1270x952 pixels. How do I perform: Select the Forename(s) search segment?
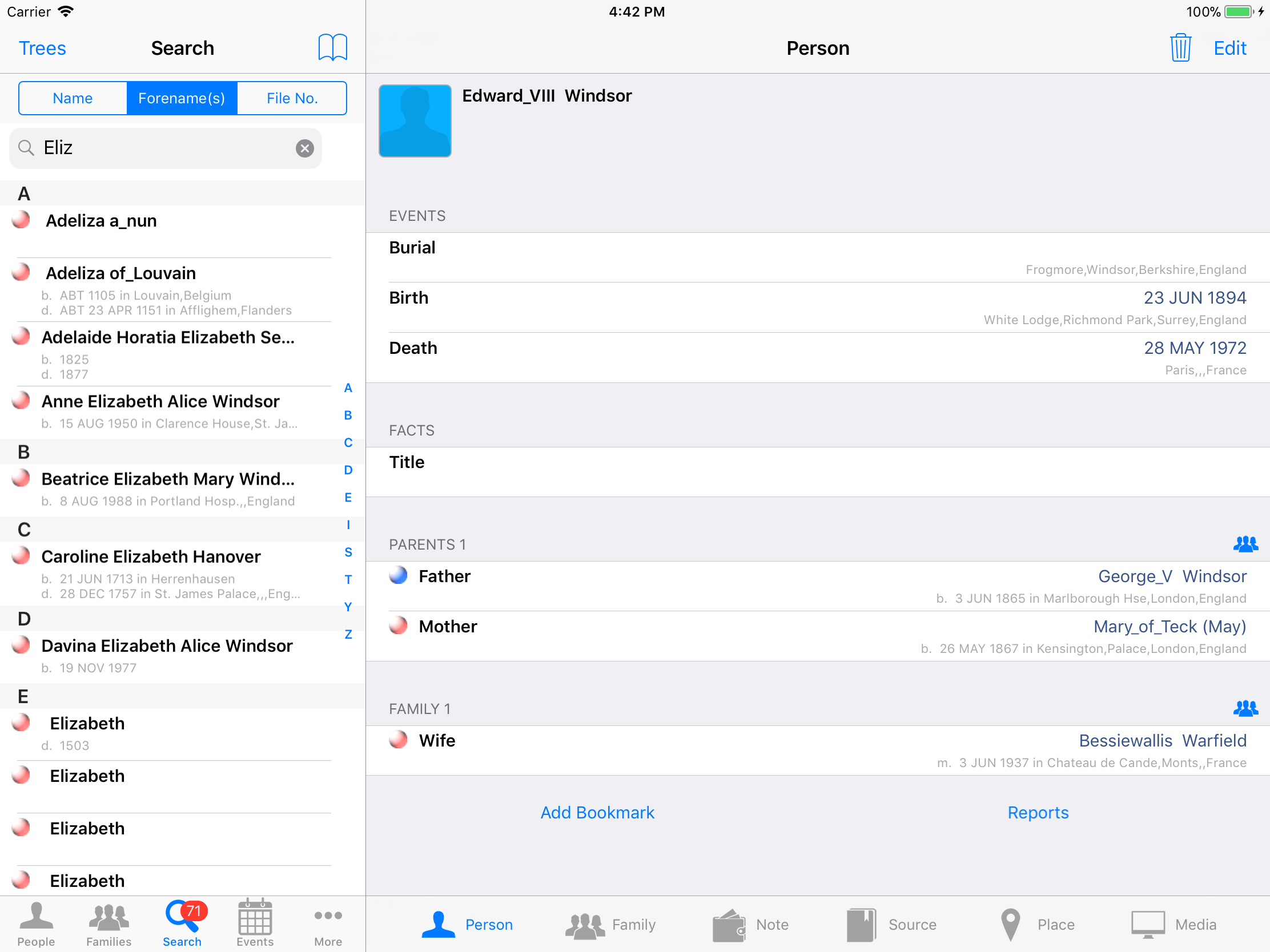182,98
